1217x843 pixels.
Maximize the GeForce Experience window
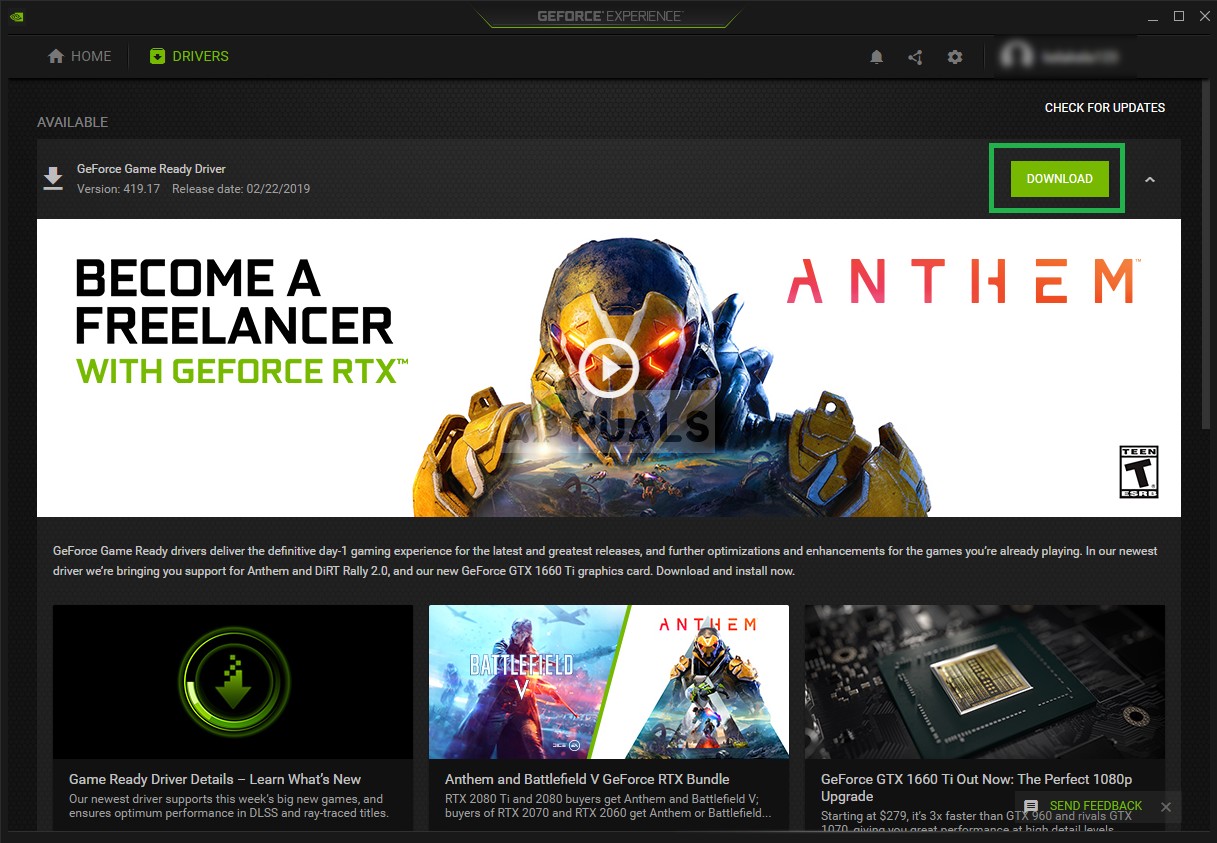[x=1178, y=16]
